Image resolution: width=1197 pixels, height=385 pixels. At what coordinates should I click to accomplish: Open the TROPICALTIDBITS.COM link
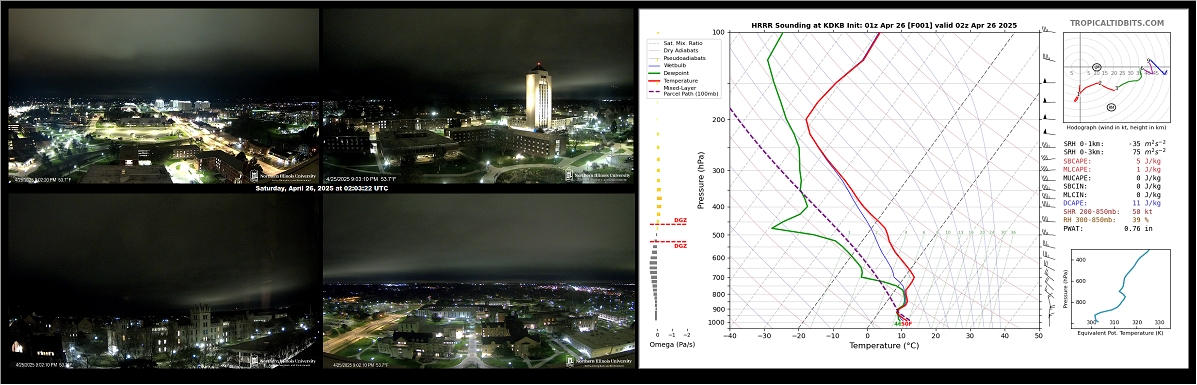tap(1117, 24)
